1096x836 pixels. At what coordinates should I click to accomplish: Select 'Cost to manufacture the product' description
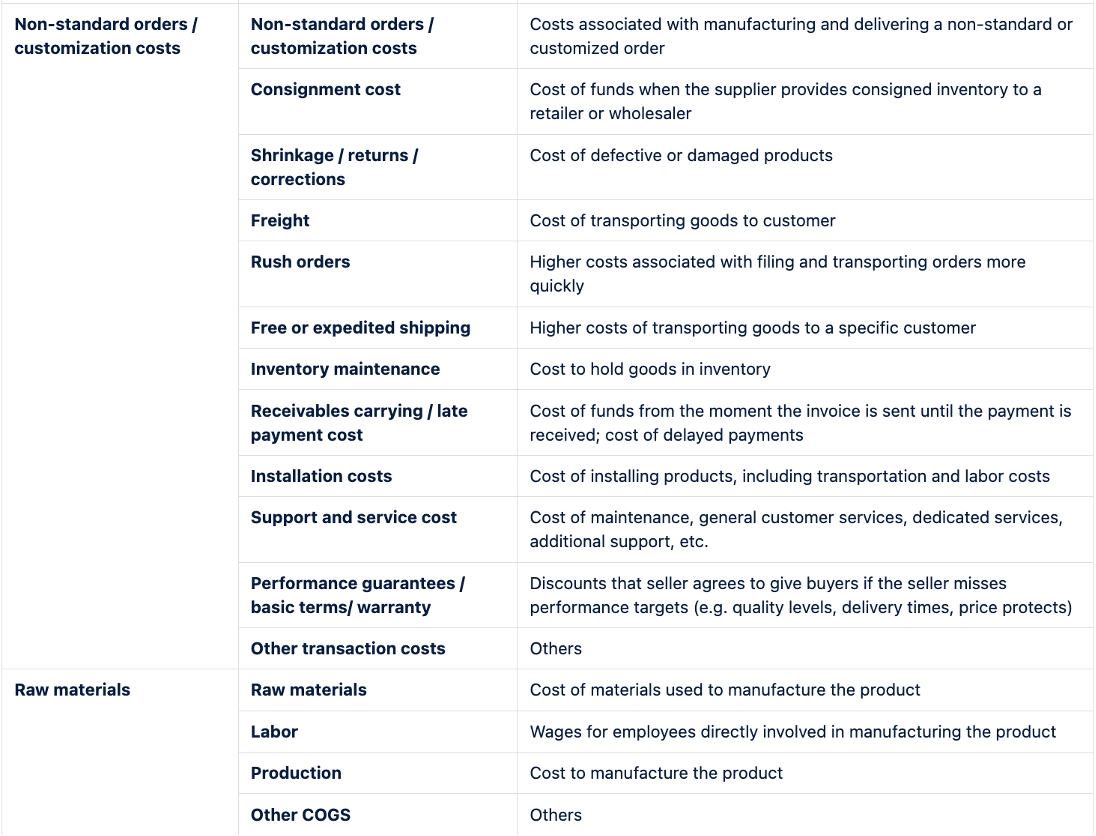[x=656, y=773]
